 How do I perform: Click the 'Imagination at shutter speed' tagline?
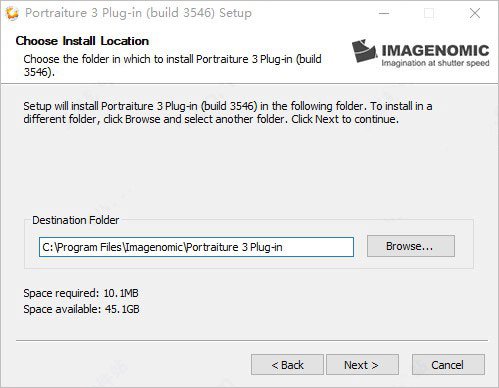435,63
